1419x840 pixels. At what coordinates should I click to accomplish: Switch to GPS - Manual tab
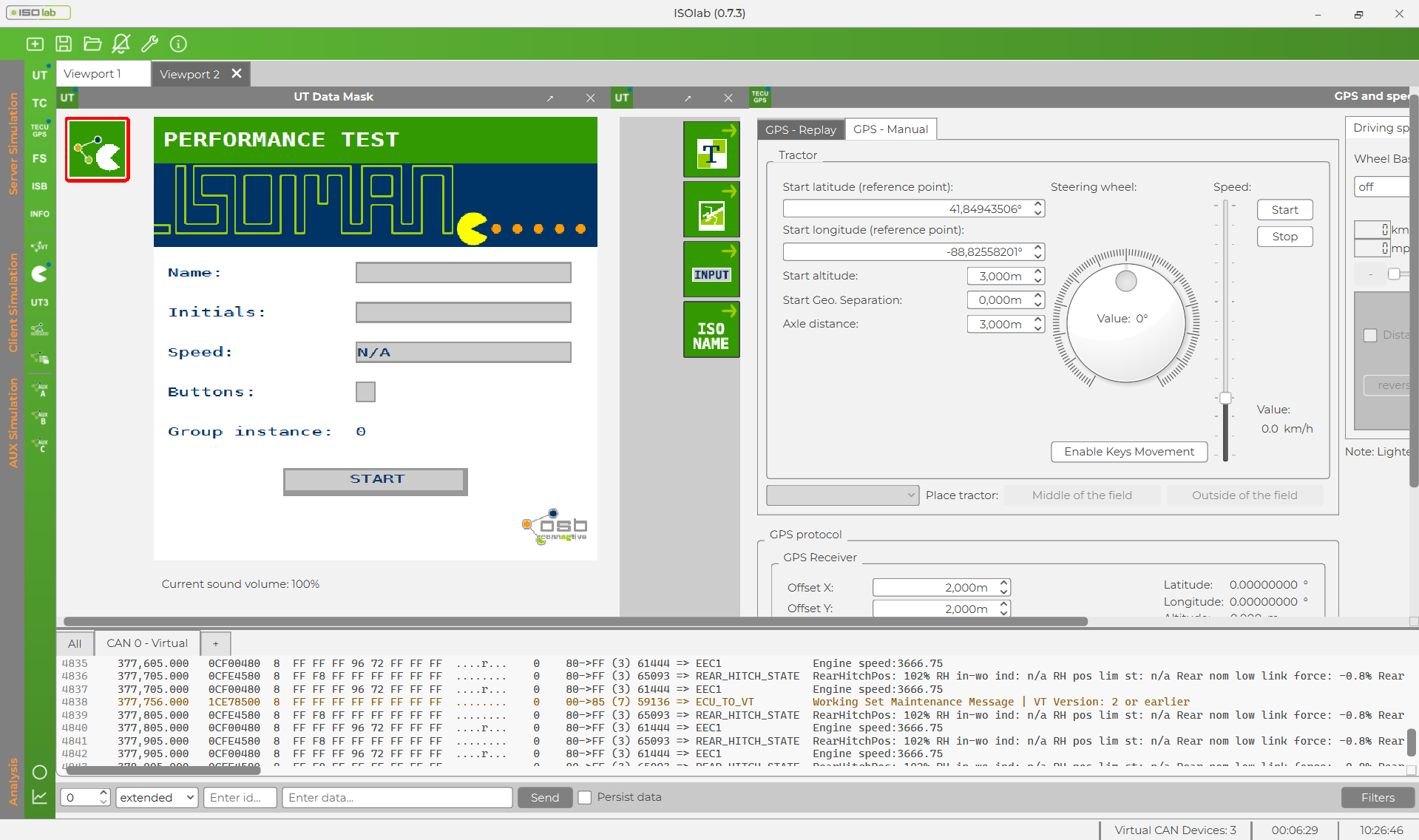[890, 129]
